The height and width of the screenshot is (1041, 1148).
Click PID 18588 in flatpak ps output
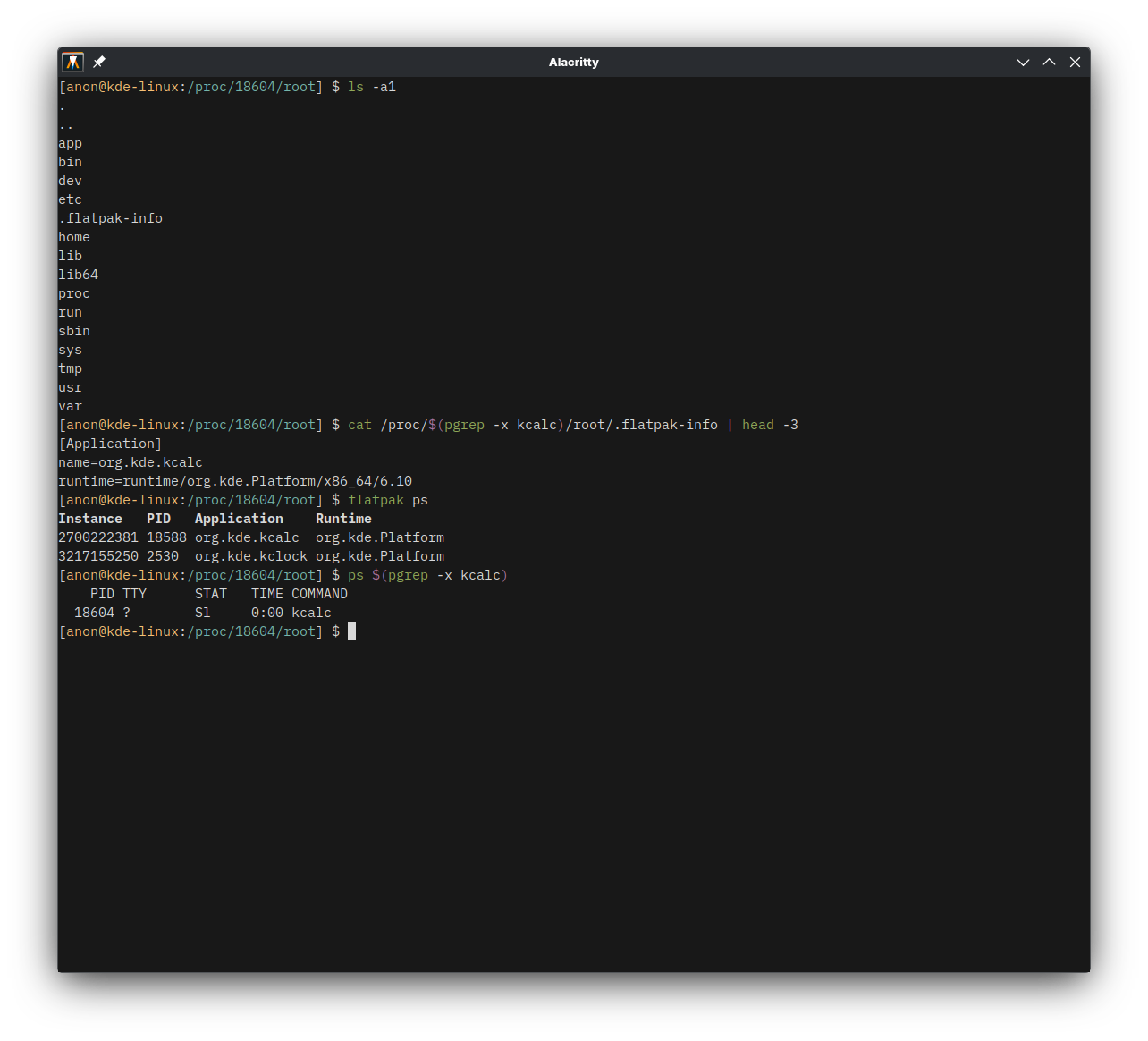point(166,537)
